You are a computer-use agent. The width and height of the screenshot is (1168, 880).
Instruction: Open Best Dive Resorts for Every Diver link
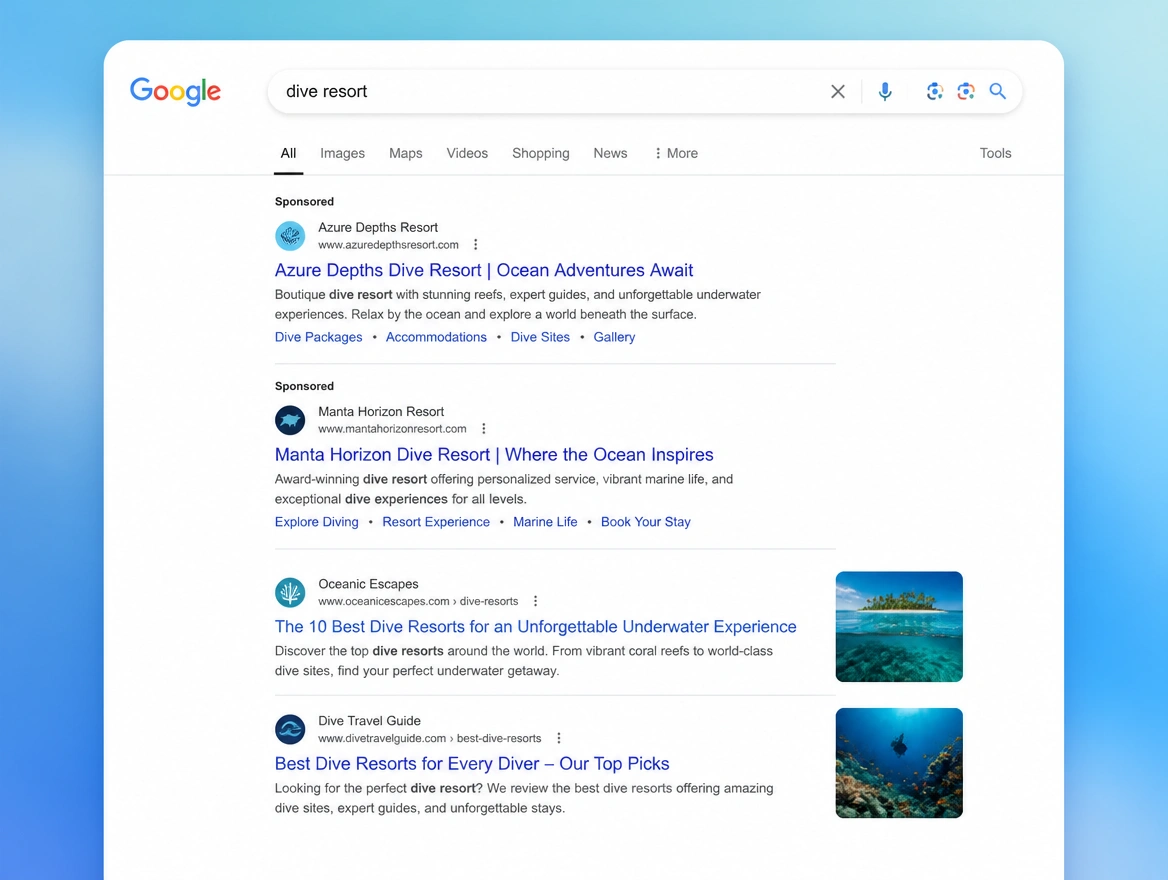472,764
